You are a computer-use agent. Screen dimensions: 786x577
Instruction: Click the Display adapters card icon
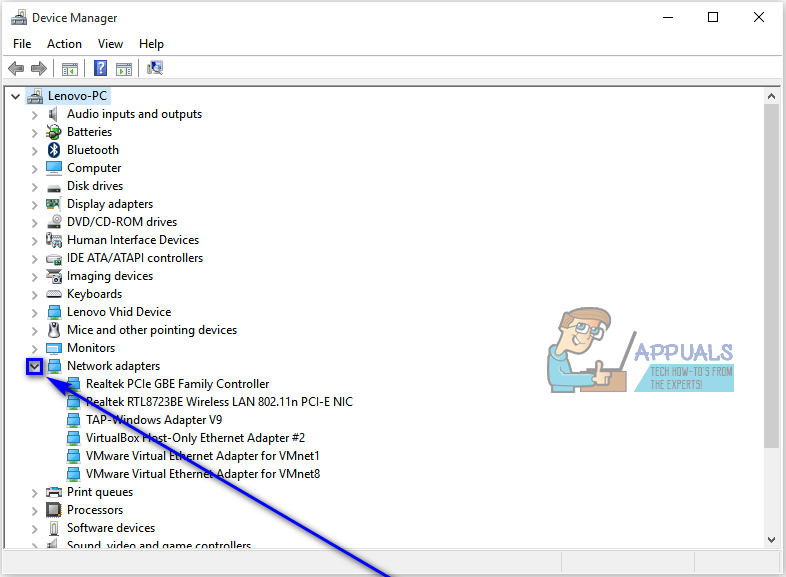54,204
